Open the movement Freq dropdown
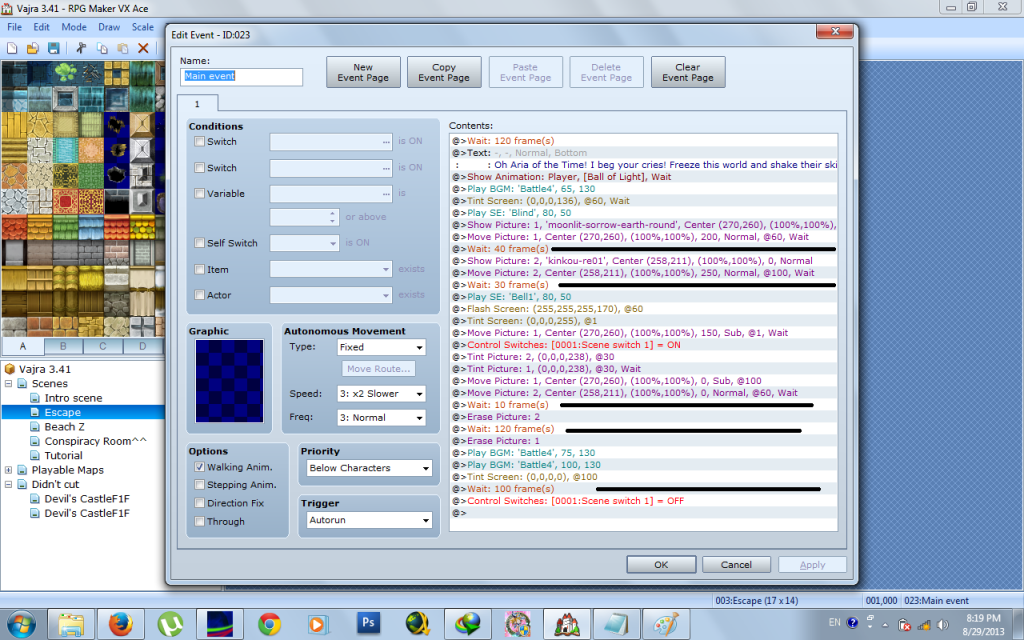The height and width of the screenshot is (640, 1024). [381, 417]
